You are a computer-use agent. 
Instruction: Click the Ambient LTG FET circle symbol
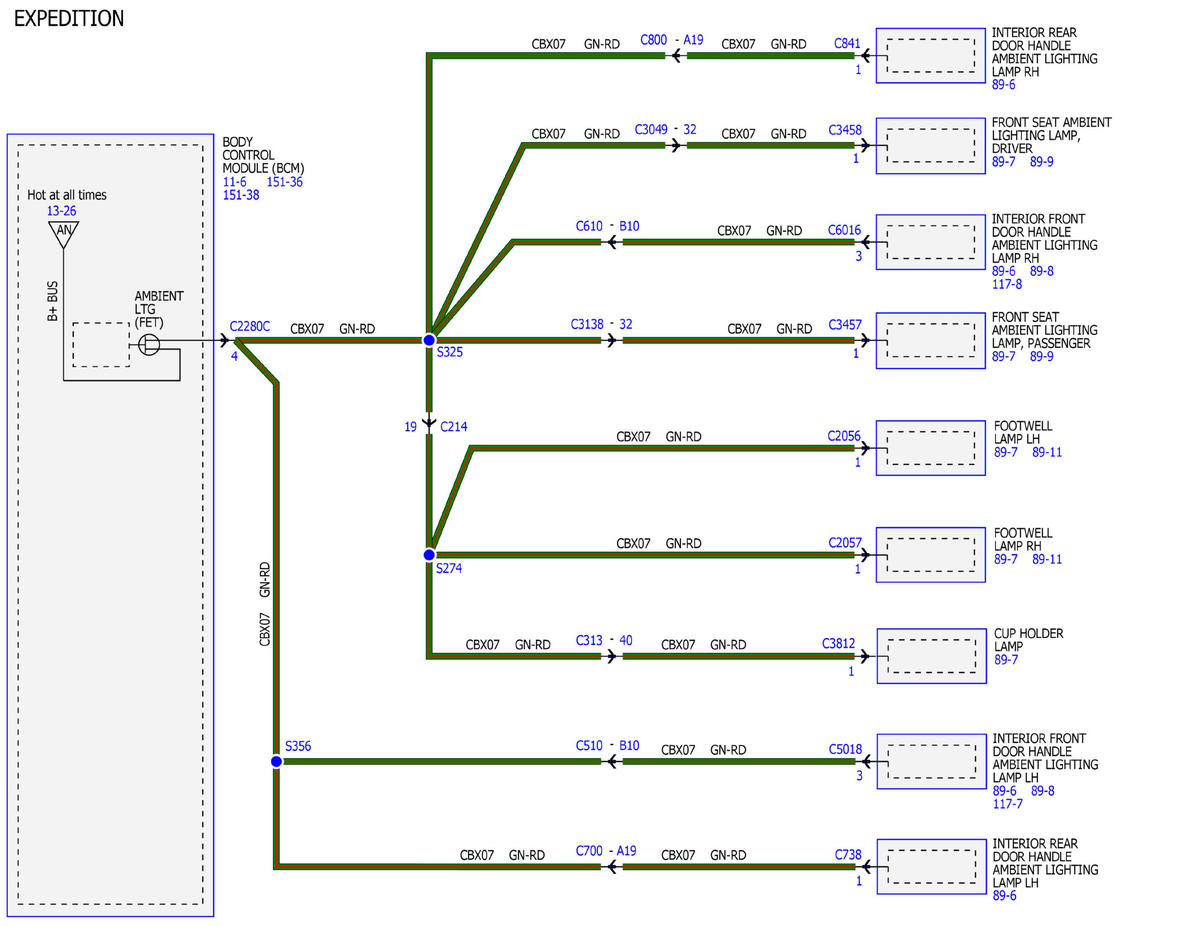149,345
